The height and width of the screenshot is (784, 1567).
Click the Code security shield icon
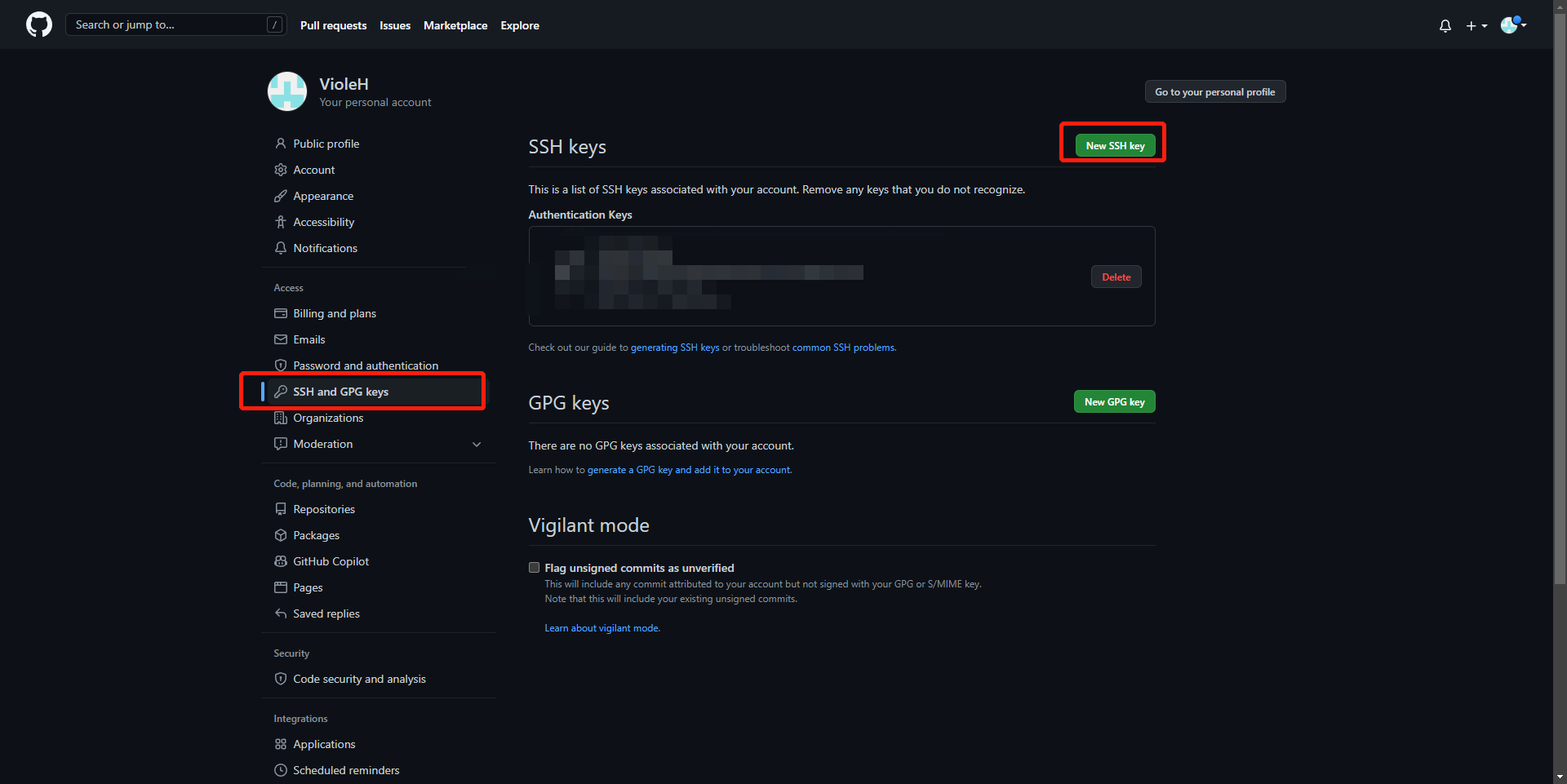(x=281, y=679)
